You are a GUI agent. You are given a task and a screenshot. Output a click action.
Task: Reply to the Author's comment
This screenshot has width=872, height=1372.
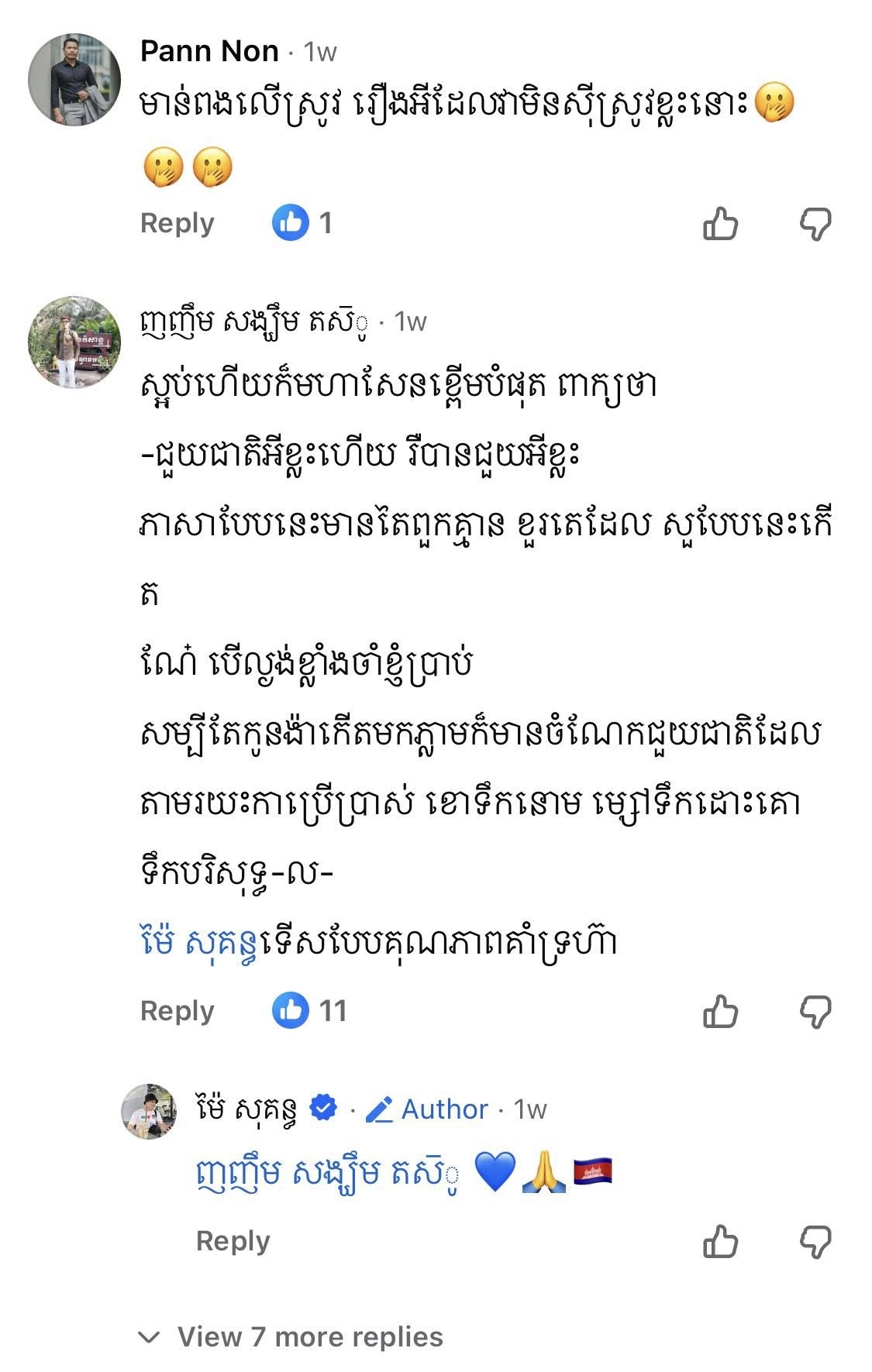[233, 1241]
